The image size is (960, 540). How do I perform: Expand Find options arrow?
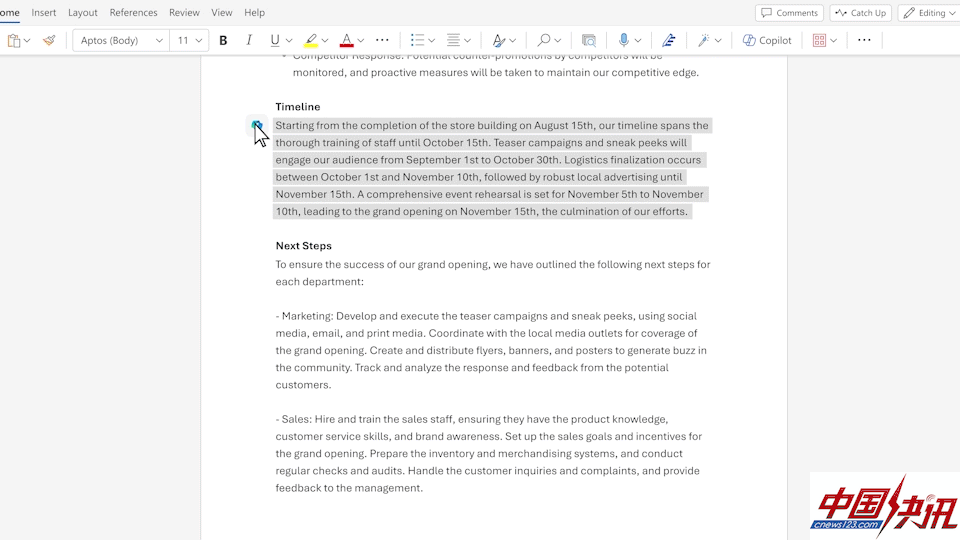pos(558,41)
